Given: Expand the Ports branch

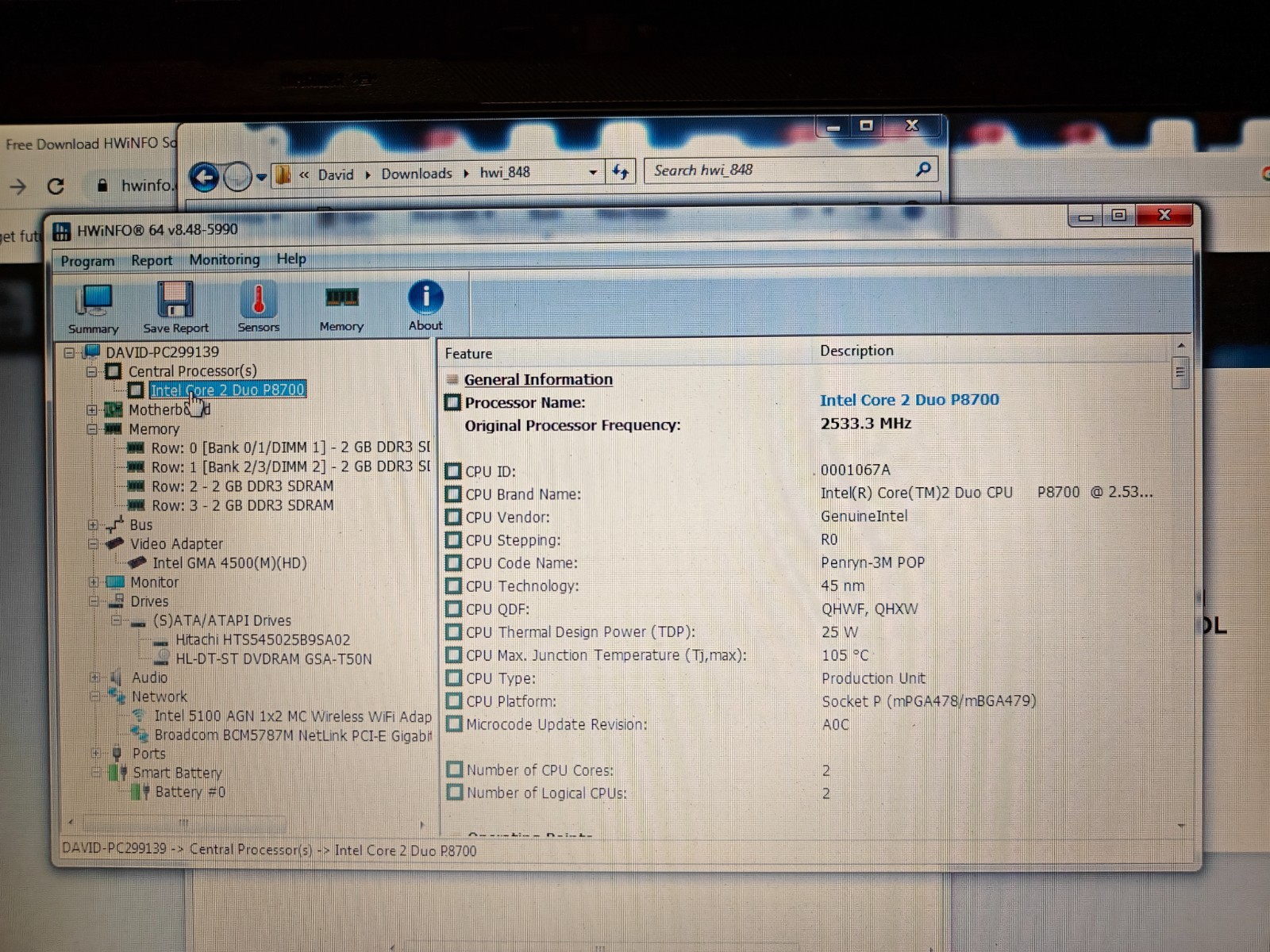Looking at the screenshot, I should coord(95,754).
